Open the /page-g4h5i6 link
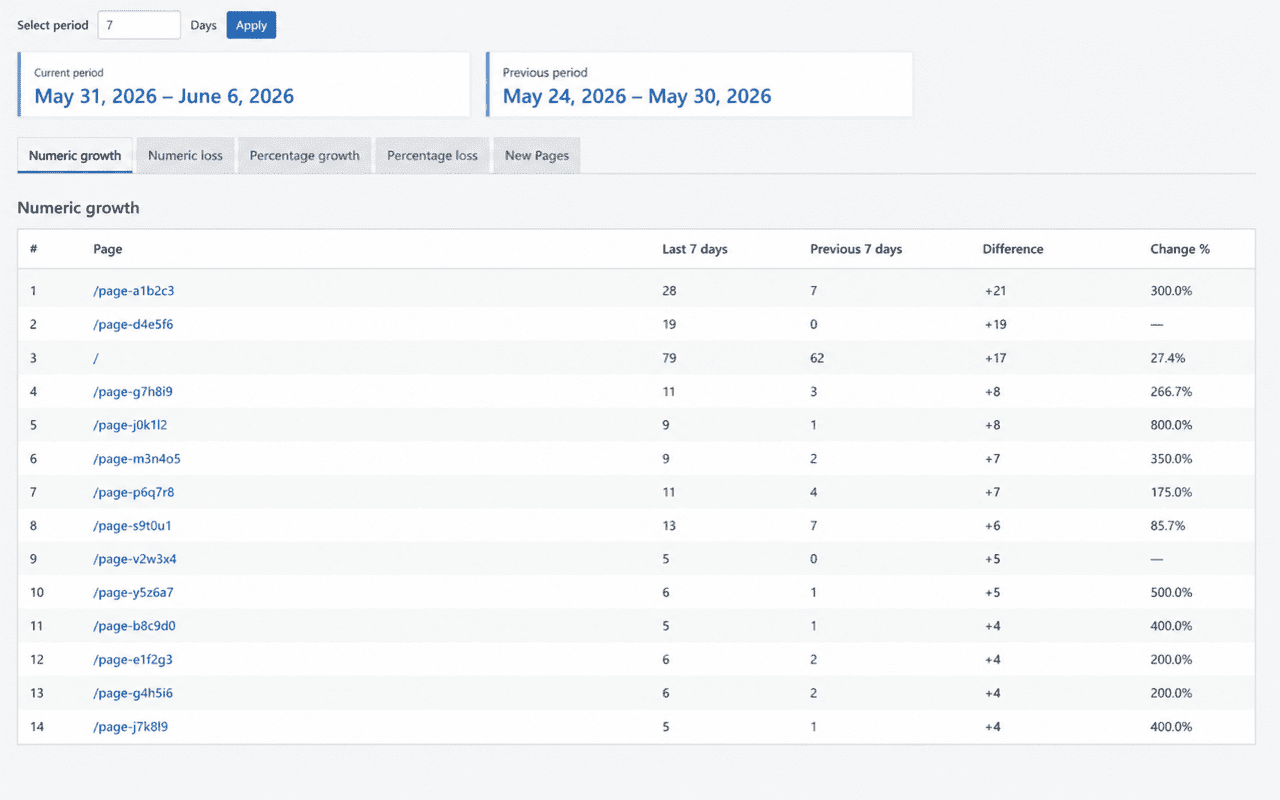Viewport: 1280px width, 800px height. click(133, 693)
